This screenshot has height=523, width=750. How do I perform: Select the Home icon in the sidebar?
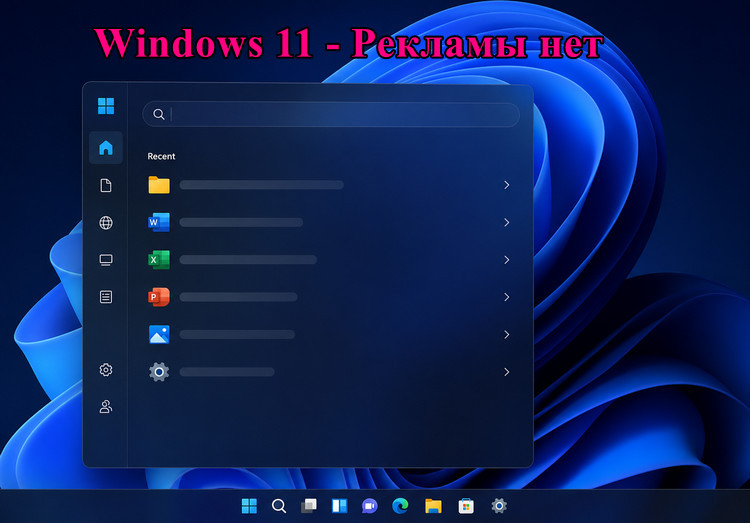point(106,147)
